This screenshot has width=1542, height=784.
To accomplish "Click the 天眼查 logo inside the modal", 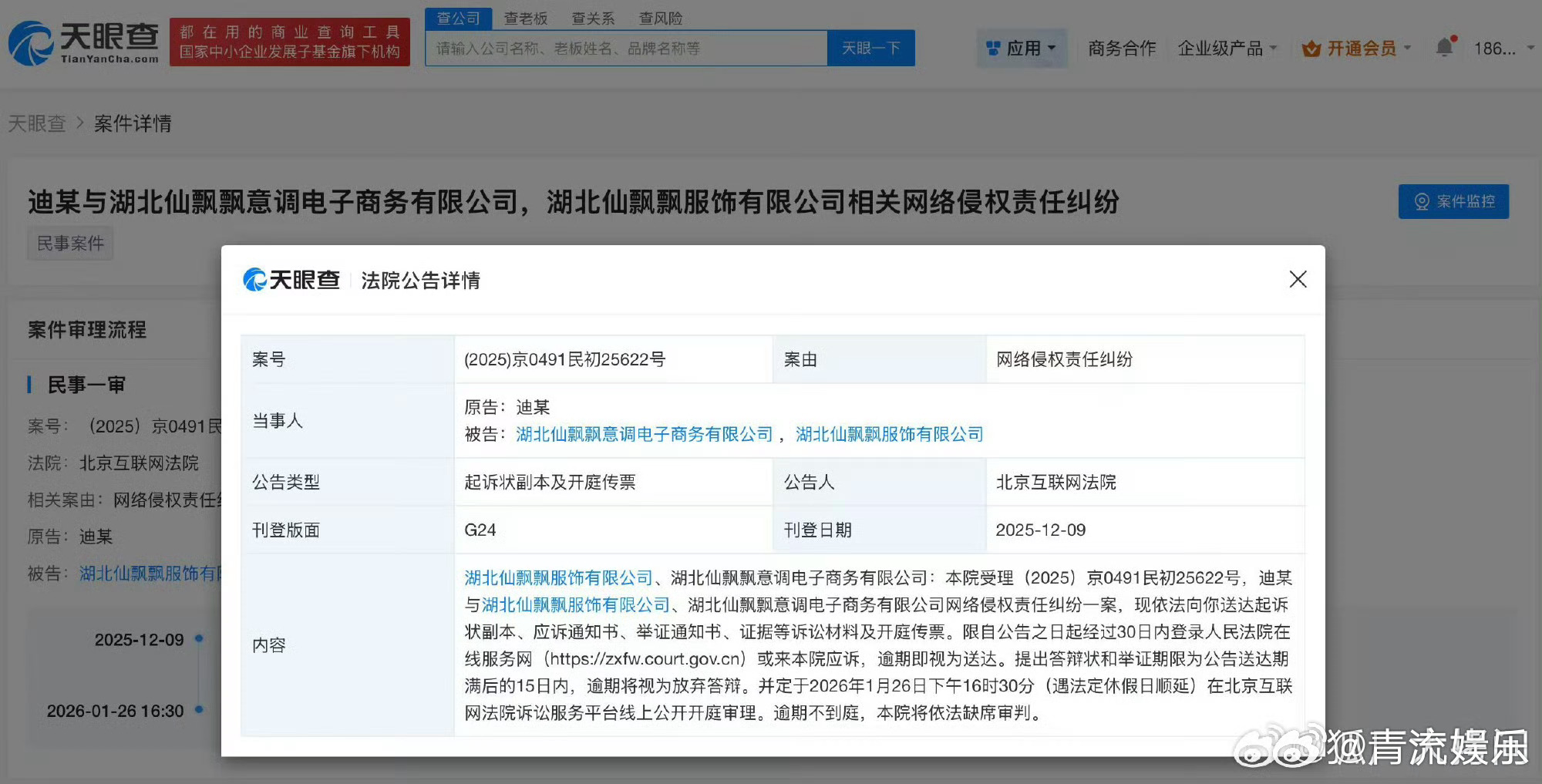I will coord(293,281).
